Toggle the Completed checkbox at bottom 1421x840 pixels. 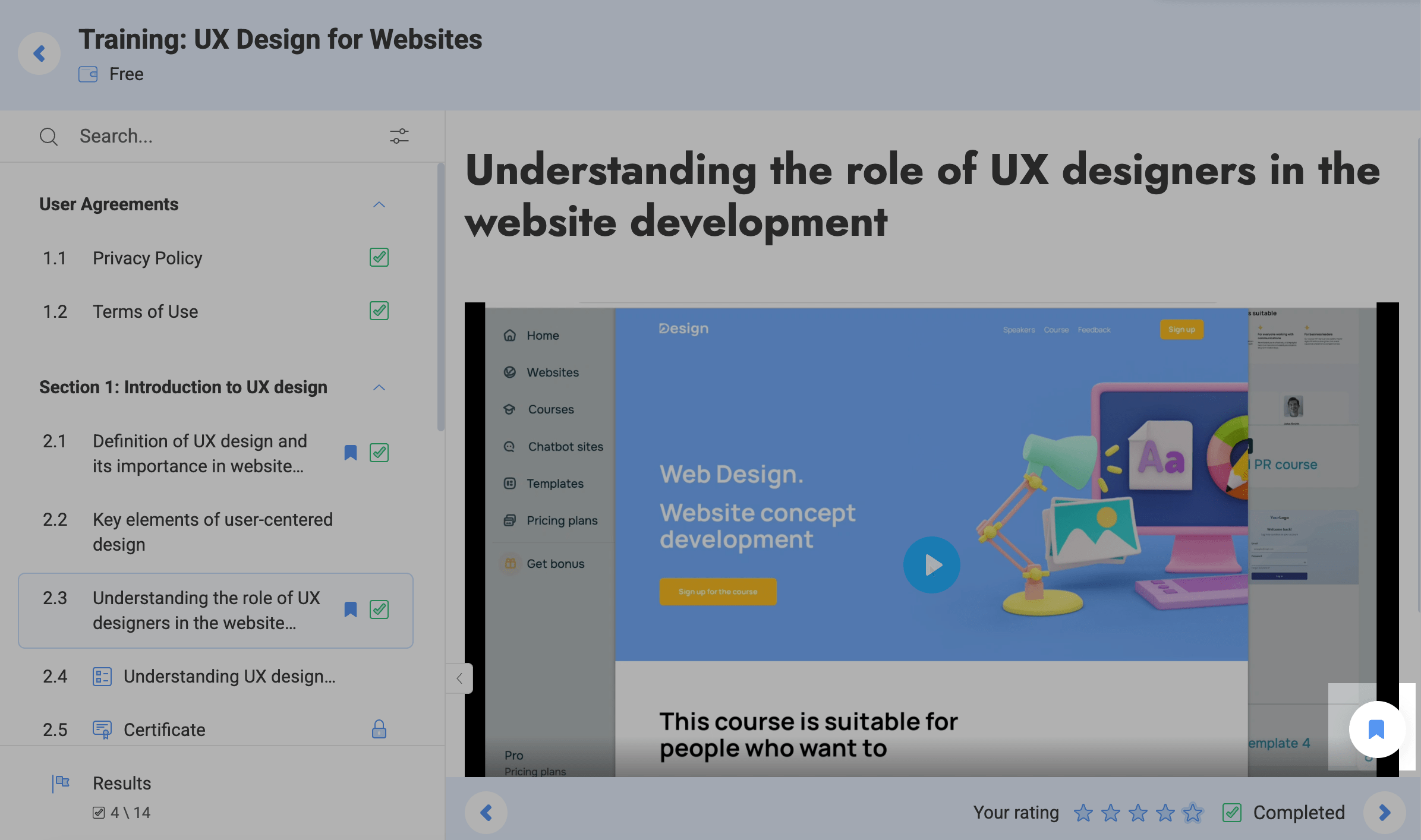coord(1231,812)
